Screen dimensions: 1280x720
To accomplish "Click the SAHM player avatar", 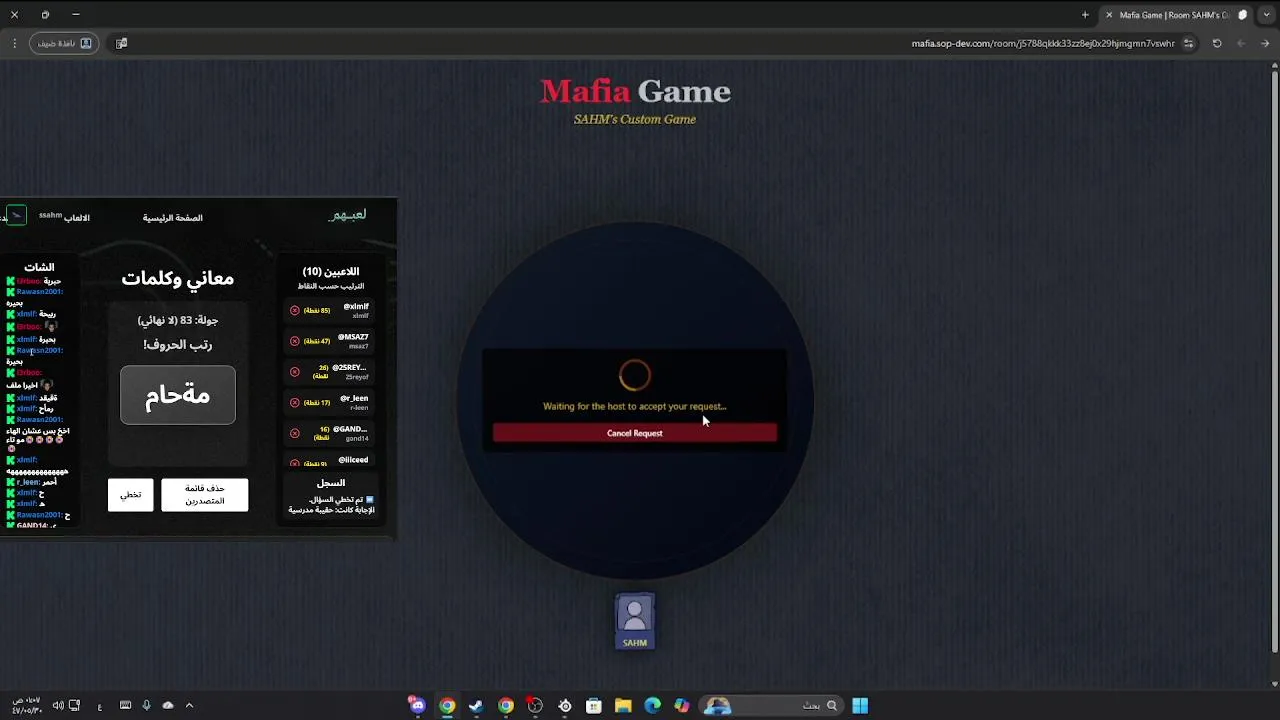I will pyautogui.click(x=635, y=621).
